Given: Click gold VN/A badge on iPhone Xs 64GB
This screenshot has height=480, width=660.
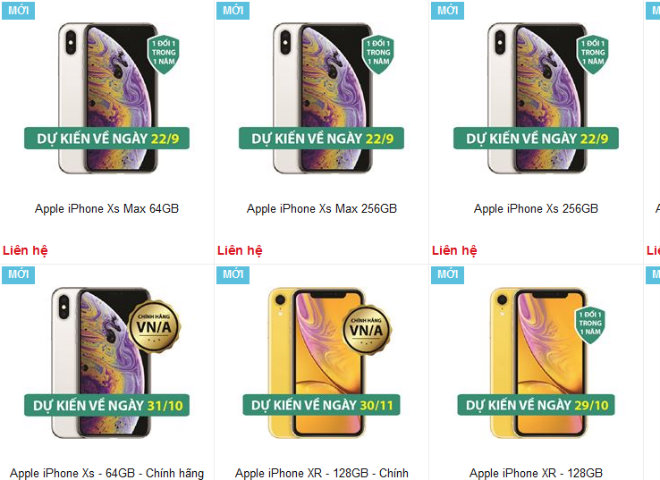Looking at the screenshot, I should (x=154, y=326).
